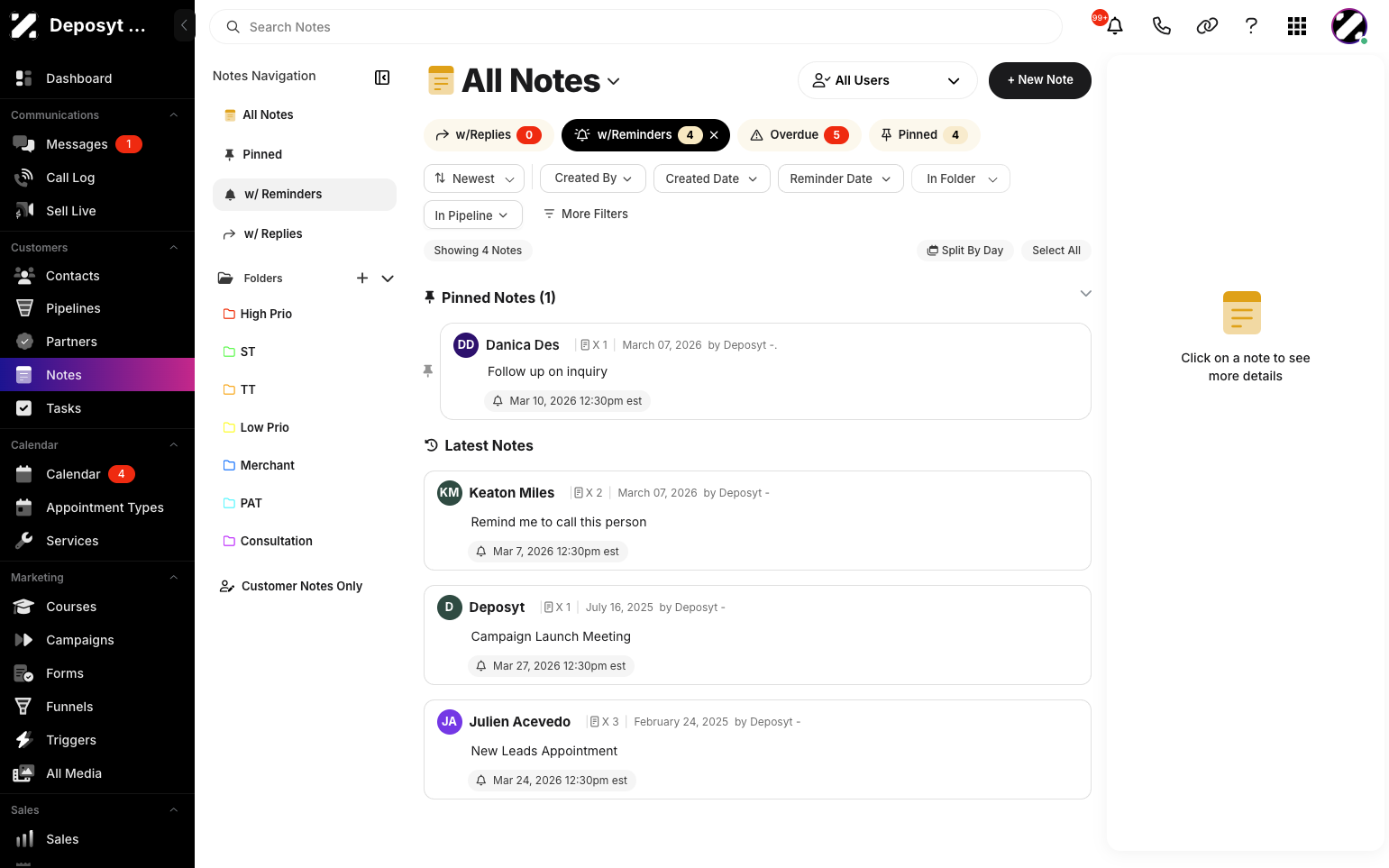Toggle Split By Day view
Image resolution: width=1389 pixels, height=868 pixels.
point(964,251)
